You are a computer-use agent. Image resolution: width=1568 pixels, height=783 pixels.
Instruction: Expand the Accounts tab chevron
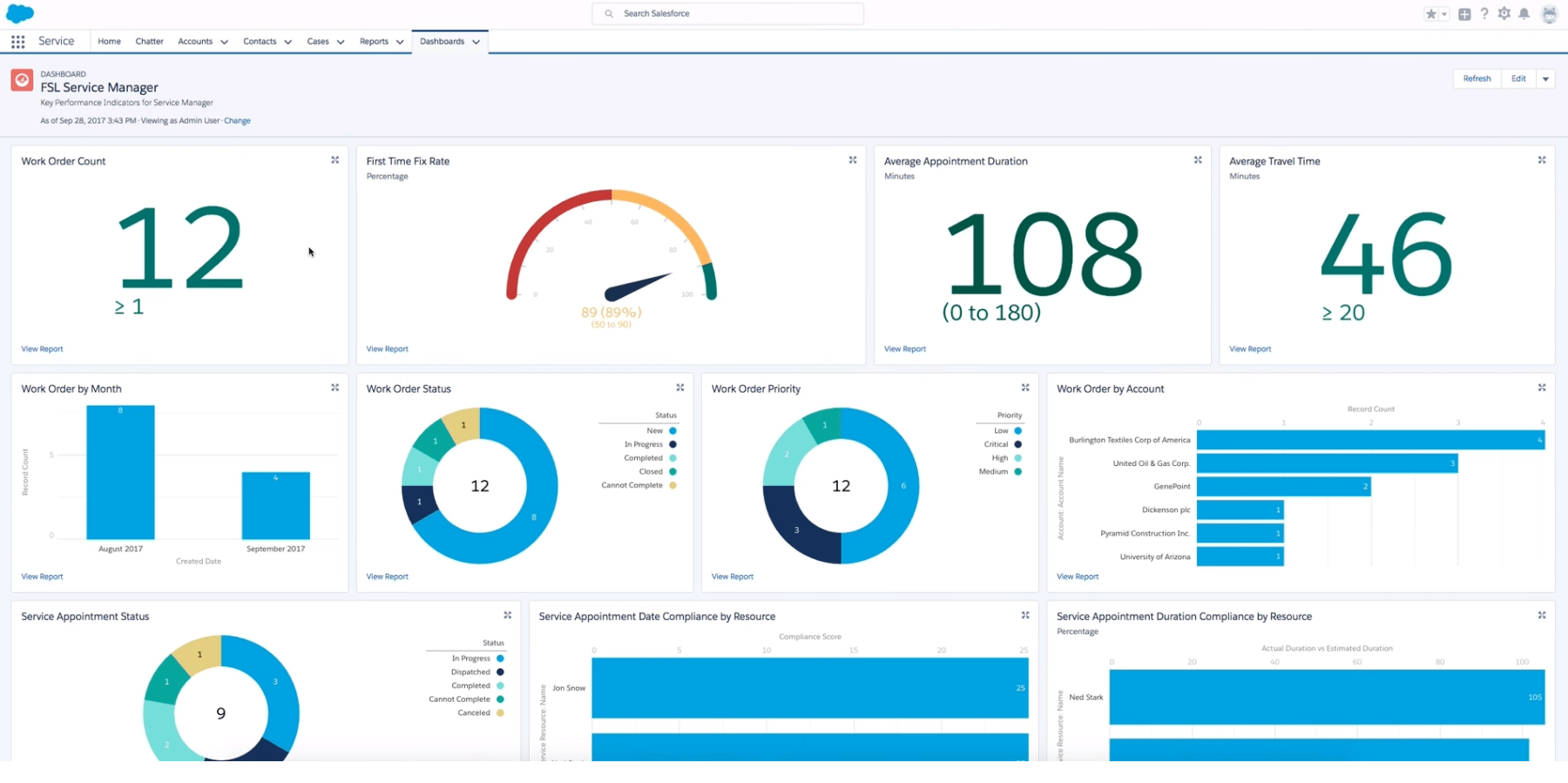(224, 42)
